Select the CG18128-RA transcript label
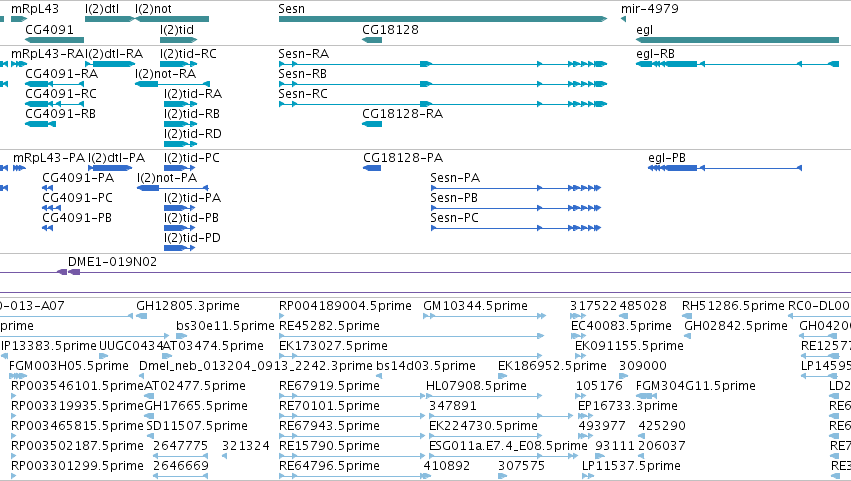The width and height of the screenshot is (851, 481). point(403,114)
